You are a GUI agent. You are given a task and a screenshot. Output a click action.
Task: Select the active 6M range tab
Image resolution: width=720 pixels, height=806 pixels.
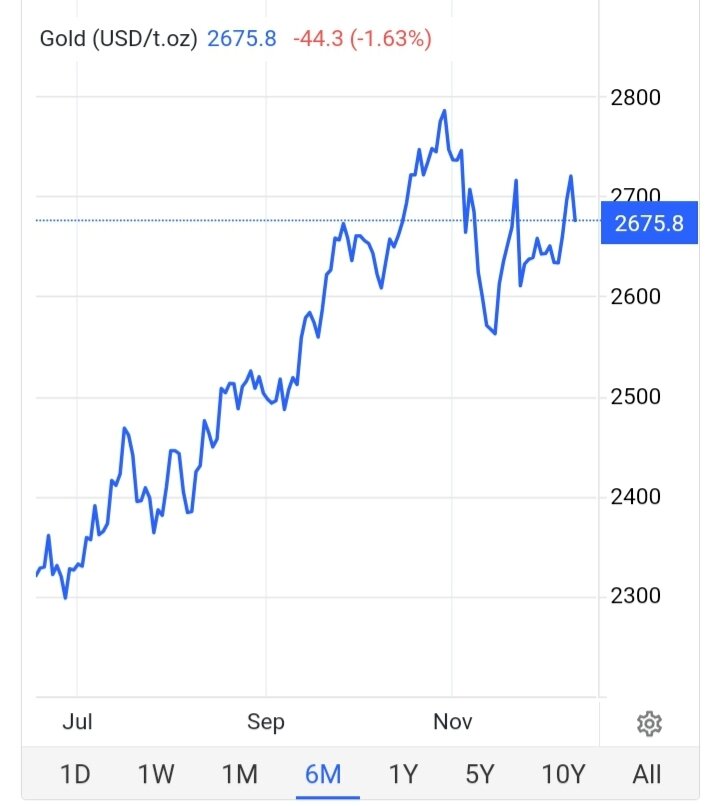coord(323,774)
